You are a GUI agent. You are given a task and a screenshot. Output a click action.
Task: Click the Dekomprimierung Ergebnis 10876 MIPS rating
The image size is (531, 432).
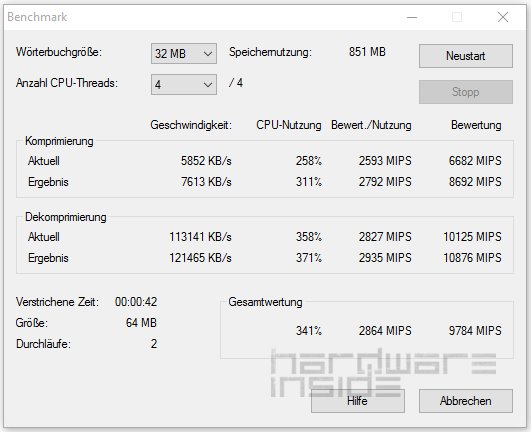472,258
